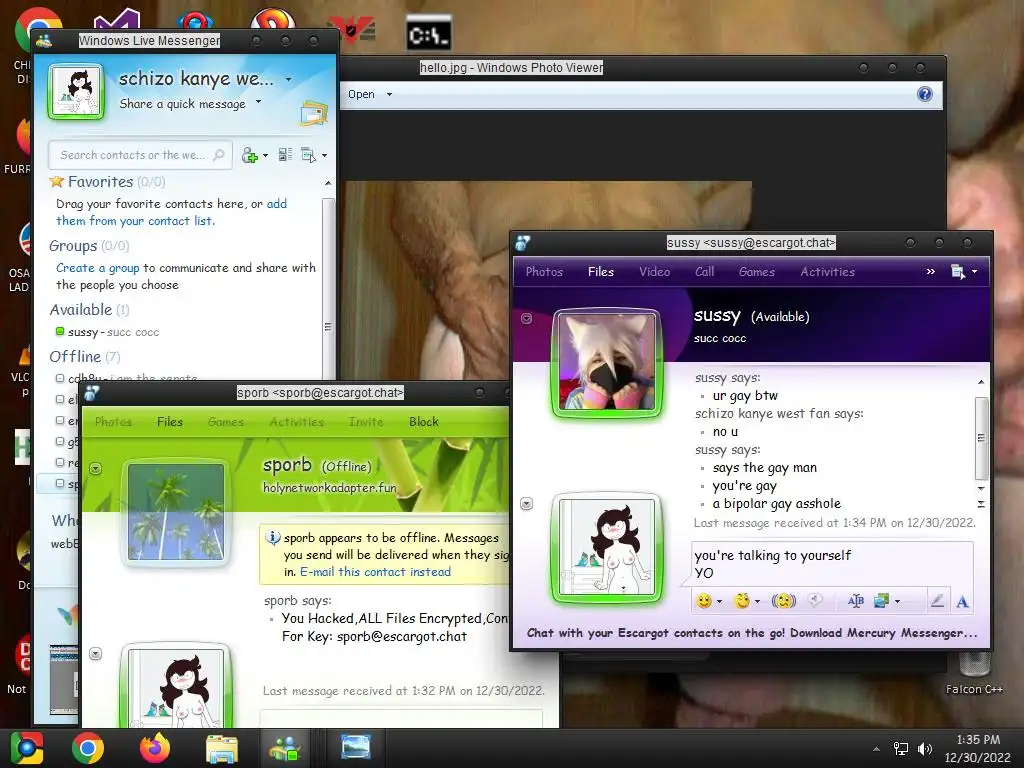Click the E-mail this contact instead link
Viewport: 1024px width, 768px height.
click(376, 571)
